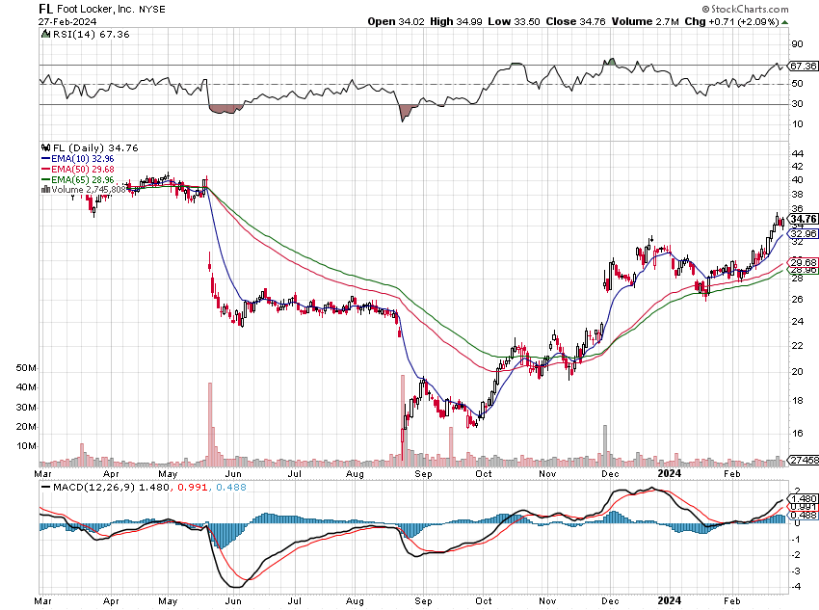The height and width of the screenshot is (610, 819).
Task: Click the EMA(50) 29.68 legend entry
Action: 77,169
